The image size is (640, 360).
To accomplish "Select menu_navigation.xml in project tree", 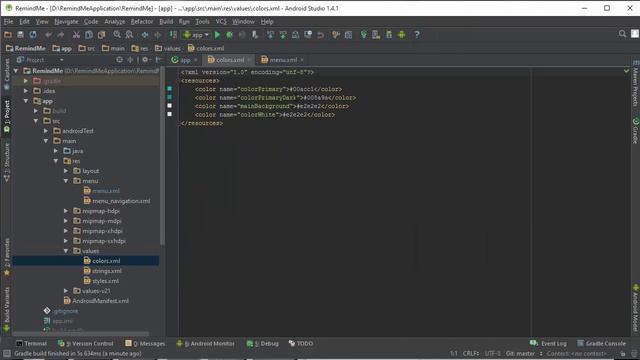I will (121, 201).
